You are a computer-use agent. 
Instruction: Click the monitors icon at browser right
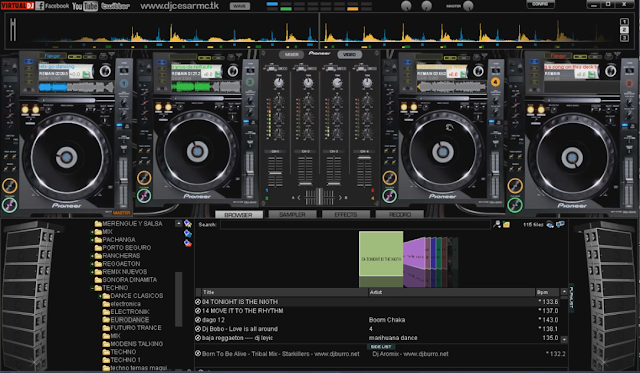coord(560,224)
